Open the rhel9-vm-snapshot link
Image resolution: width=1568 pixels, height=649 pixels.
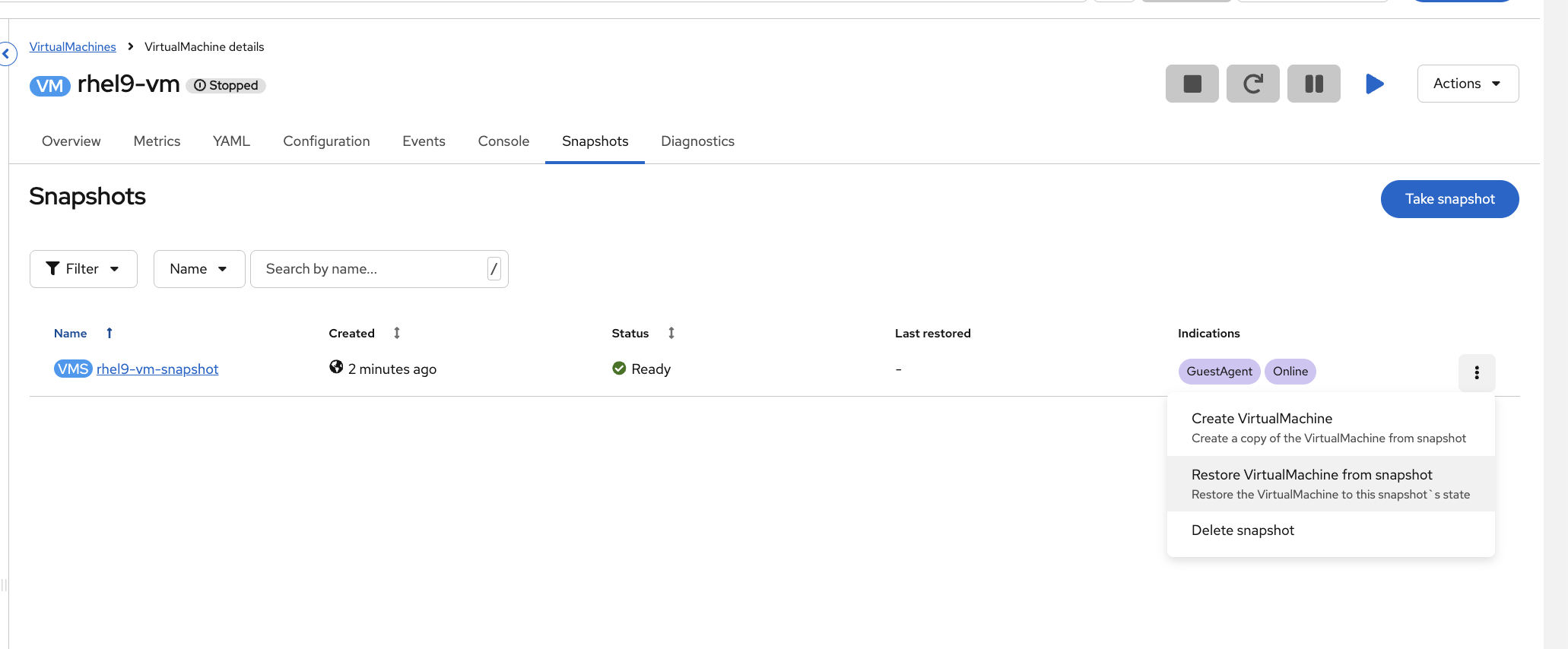click(x=157, y=369)
